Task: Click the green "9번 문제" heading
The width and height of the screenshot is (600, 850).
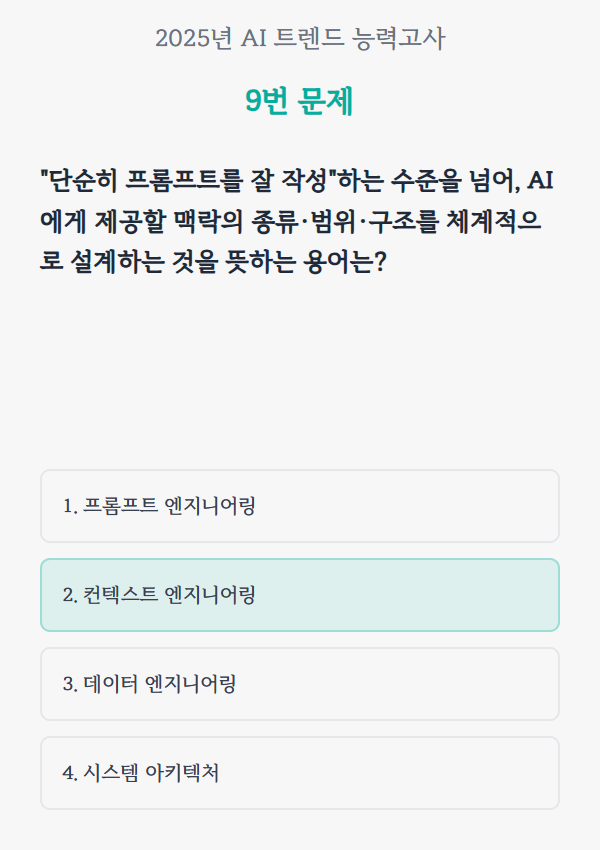Action: pyautogui.click(x=299, y=101)
